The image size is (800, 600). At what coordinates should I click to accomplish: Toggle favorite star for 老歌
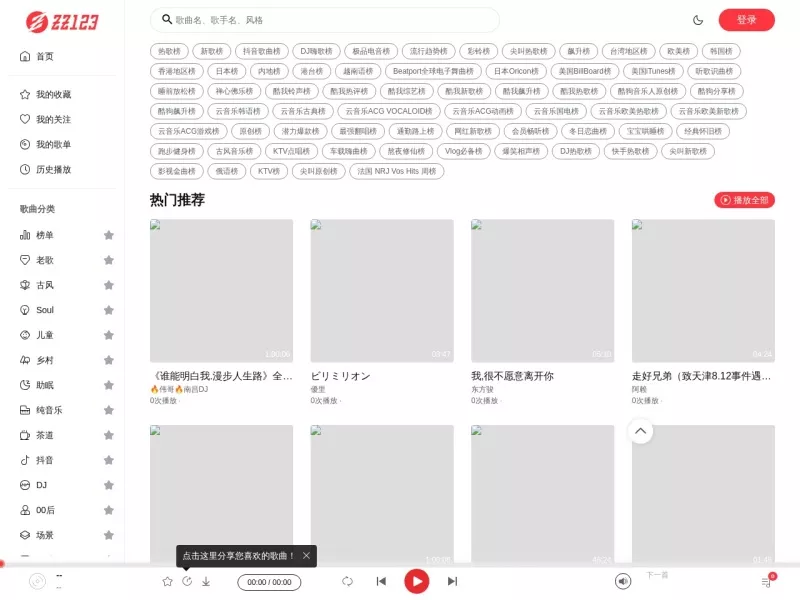tap(109, 260)
